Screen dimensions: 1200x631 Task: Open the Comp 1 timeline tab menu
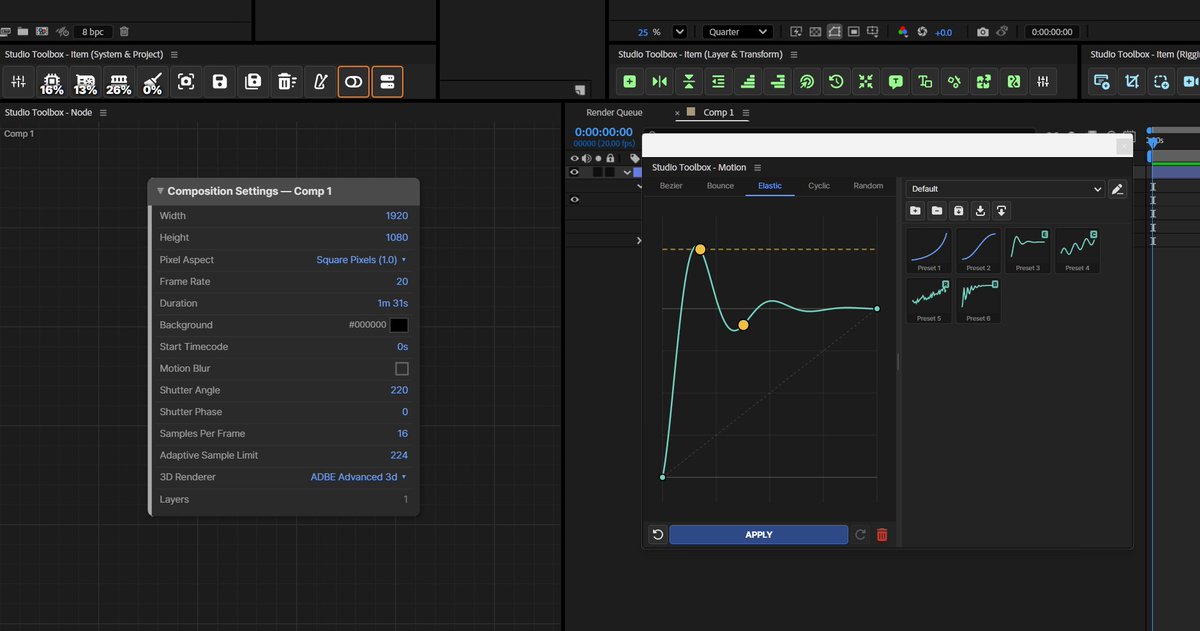pos(744,113)
